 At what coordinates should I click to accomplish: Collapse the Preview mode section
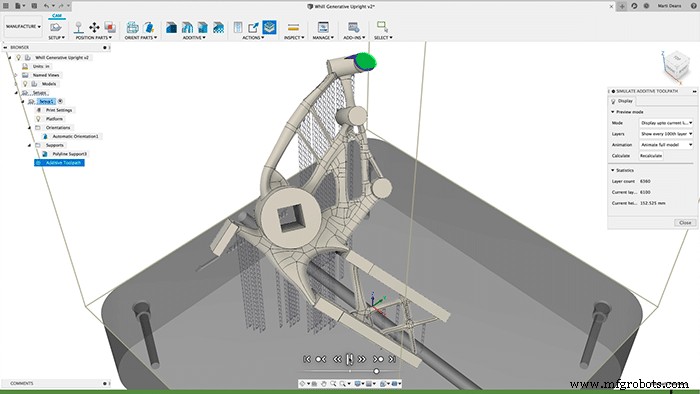coord(613,112)
